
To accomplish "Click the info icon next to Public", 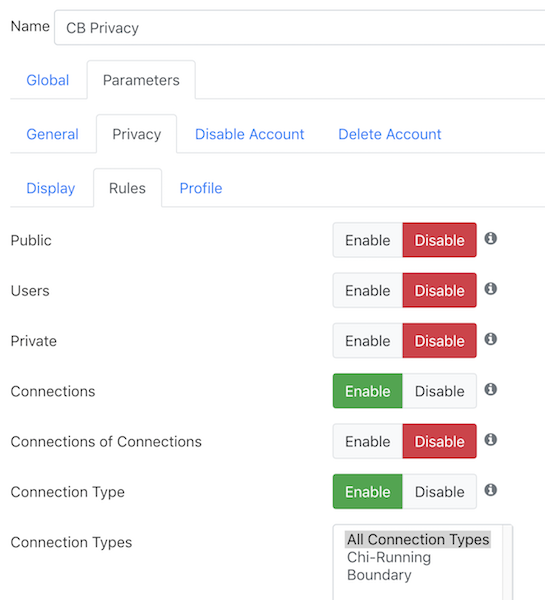I will 490,238.
